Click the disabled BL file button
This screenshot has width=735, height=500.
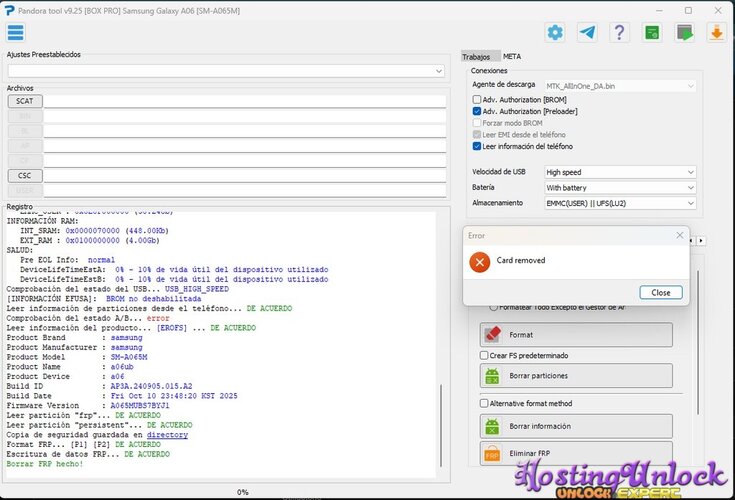pyautogui.click(x=25, y=131)
